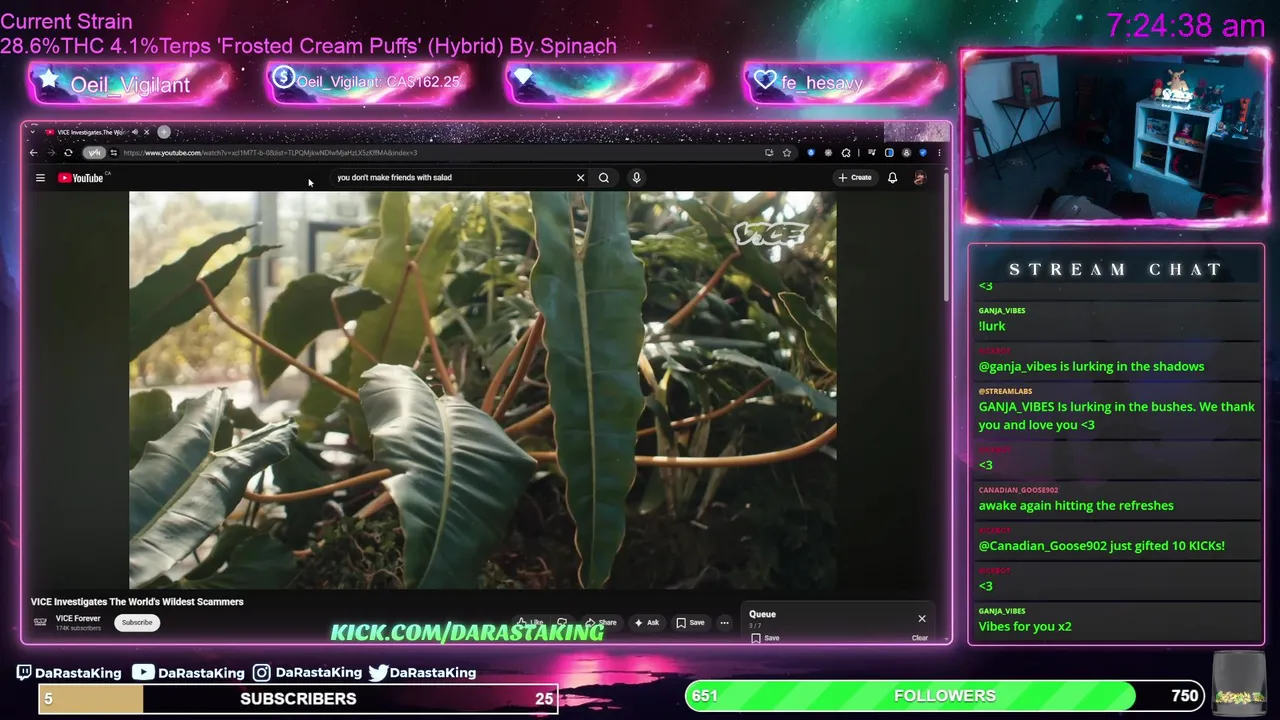Image resolution: width=1280 pixels, height=720 pixels.
Task: Clear the YouTube search text with the X
Action: point(580,178)
